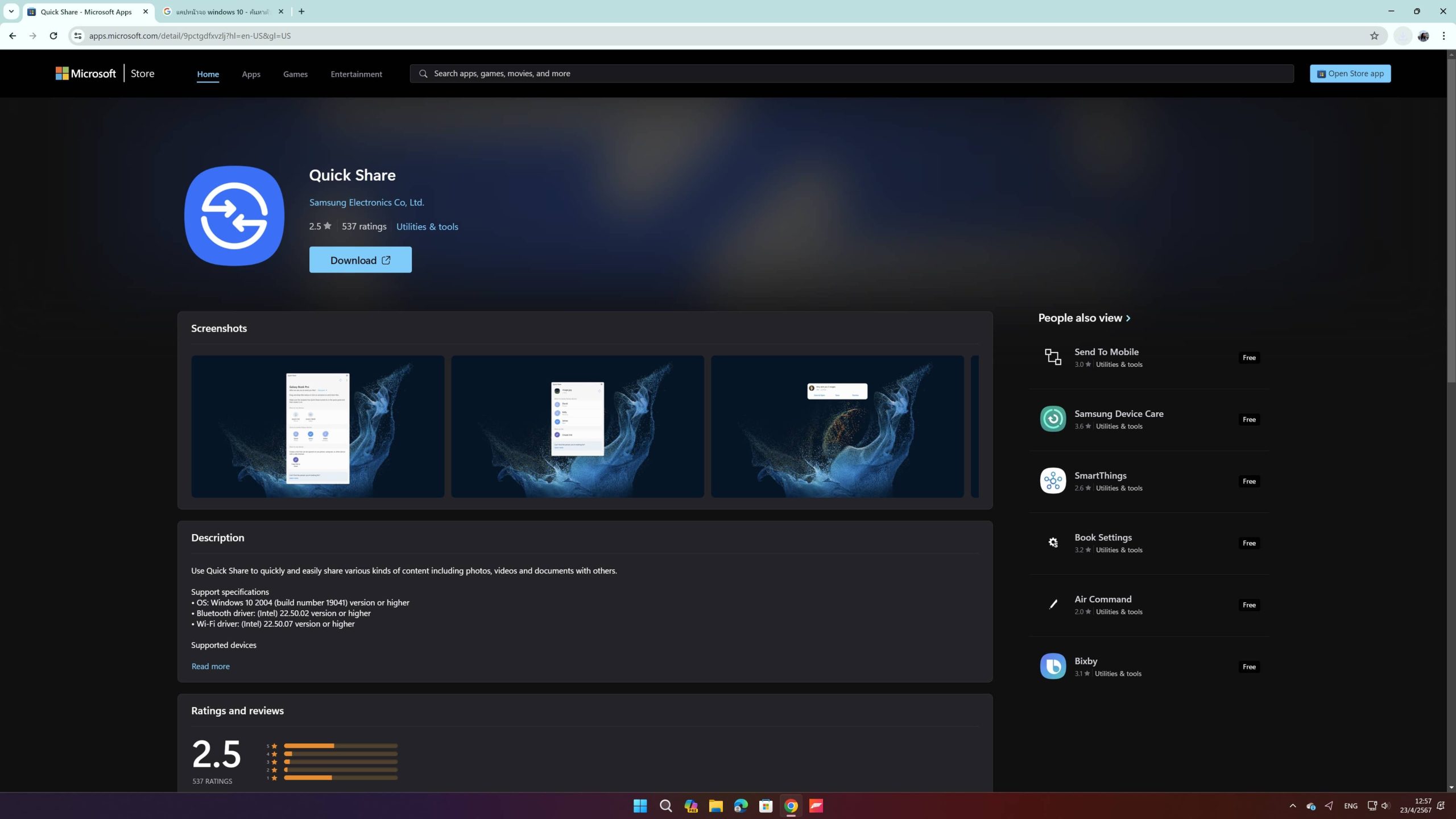Click the site information icon in address bar
This screenshot has height=819, width=1456.
point(78,36)
